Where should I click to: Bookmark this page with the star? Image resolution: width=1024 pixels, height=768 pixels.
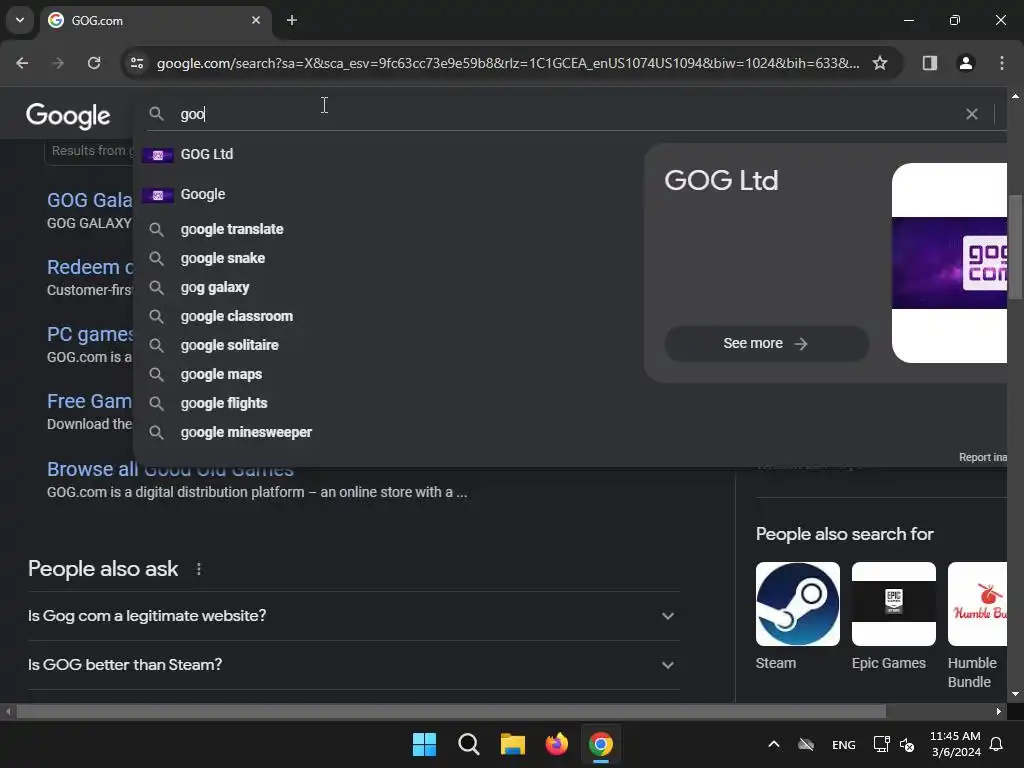[880, 63]
